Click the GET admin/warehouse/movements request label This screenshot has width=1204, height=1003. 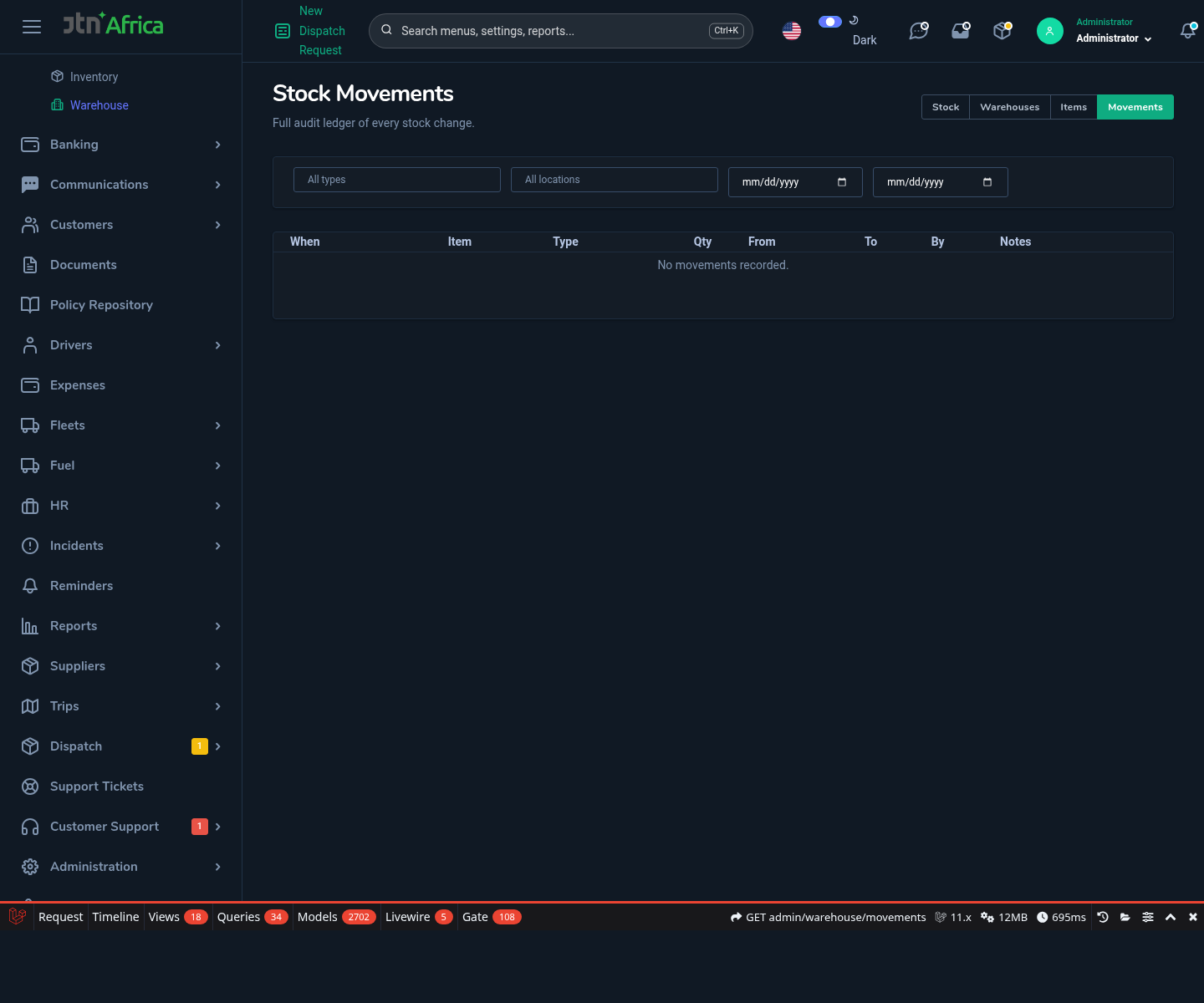[828, 917]
